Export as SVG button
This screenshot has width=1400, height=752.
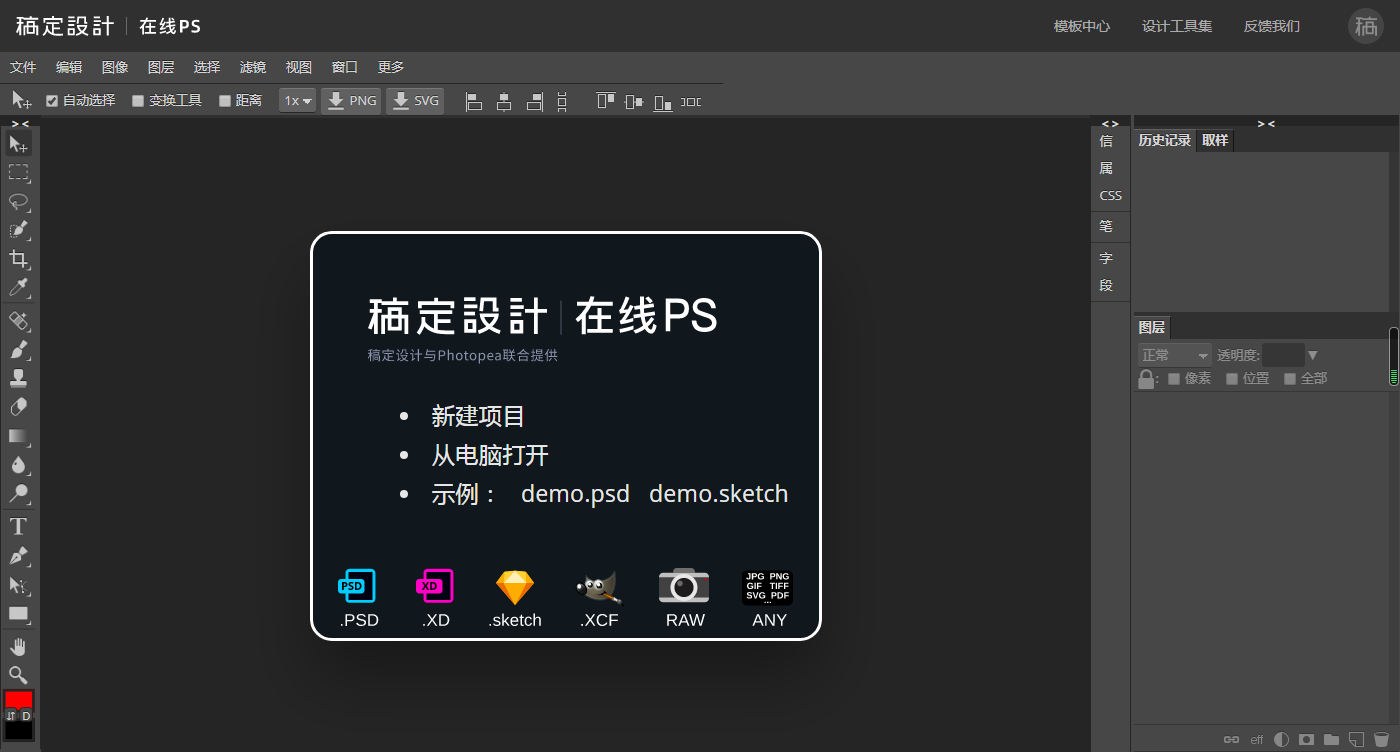click(415, 101)
